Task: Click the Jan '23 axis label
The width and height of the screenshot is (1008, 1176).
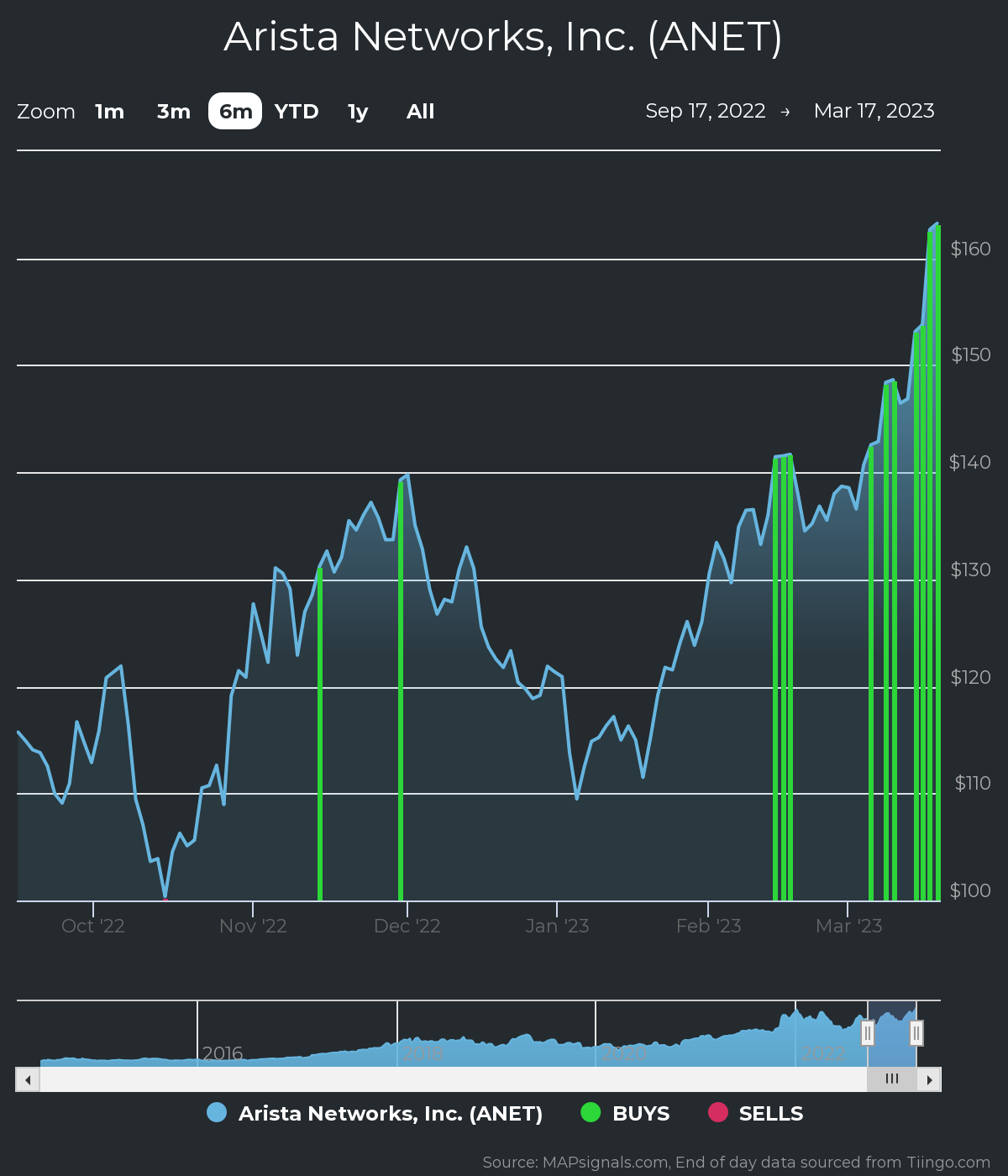Action: (557, 926)
